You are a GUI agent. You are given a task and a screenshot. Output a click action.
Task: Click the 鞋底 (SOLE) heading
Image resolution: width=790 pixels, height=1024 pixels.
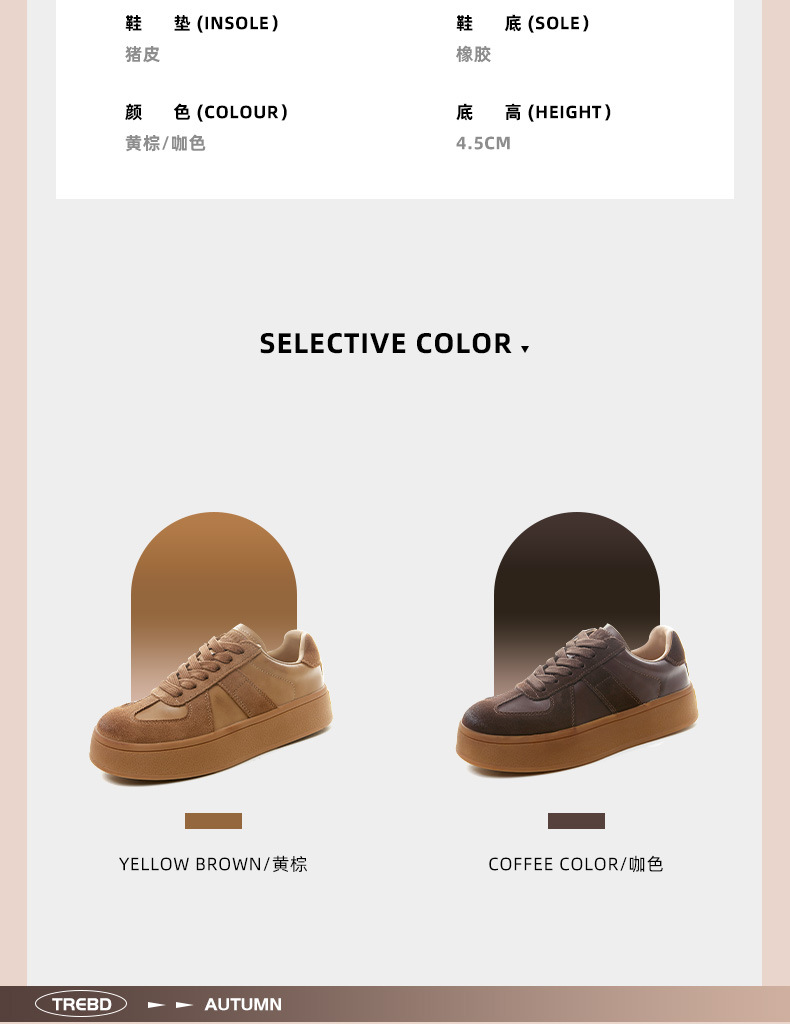click(x=522, y=24)
